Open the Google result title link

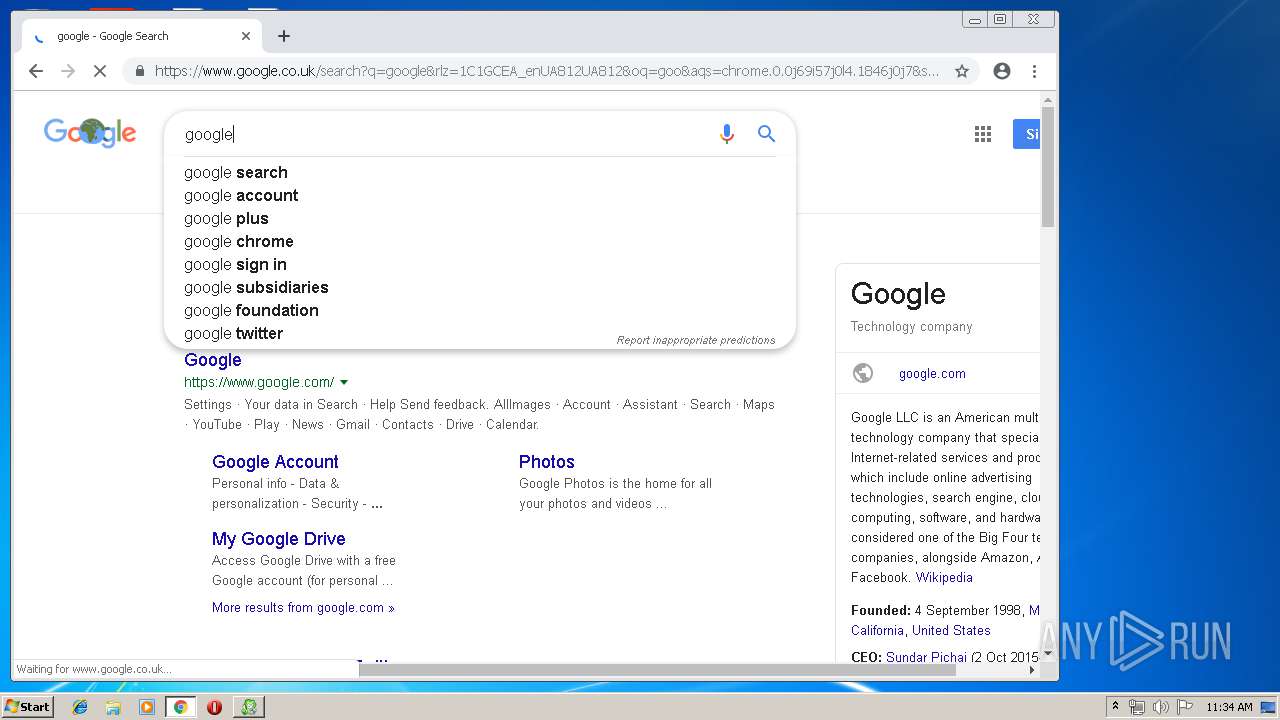point(212,360)
